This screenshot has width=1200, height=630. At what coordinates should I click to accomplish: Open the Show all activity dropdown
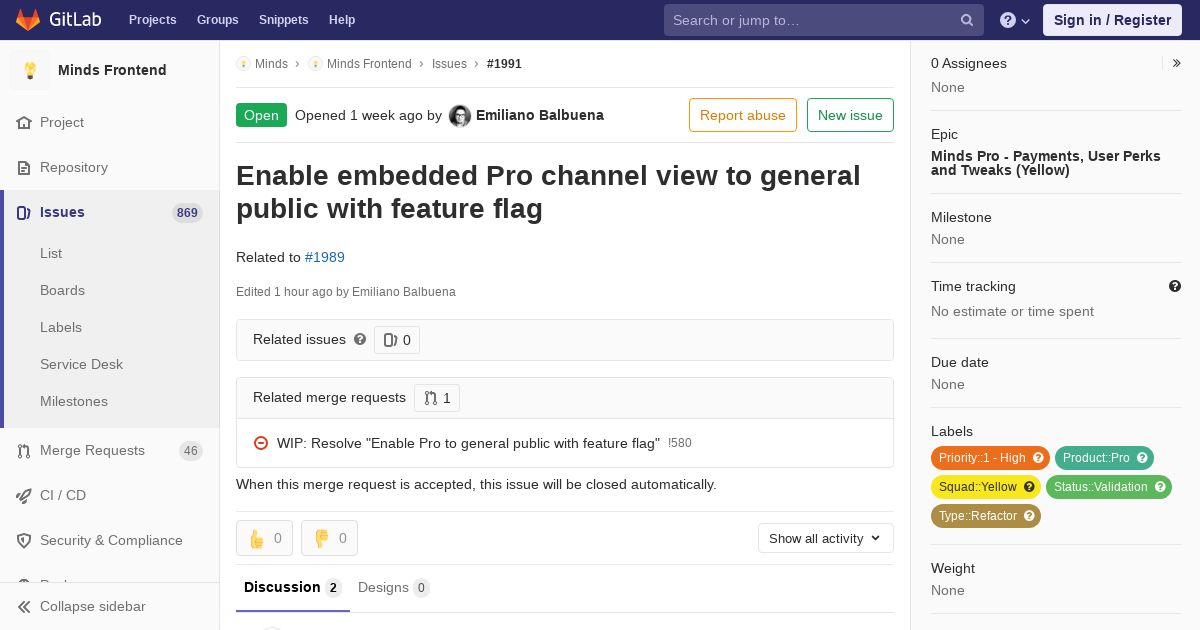tap(826, 538)
